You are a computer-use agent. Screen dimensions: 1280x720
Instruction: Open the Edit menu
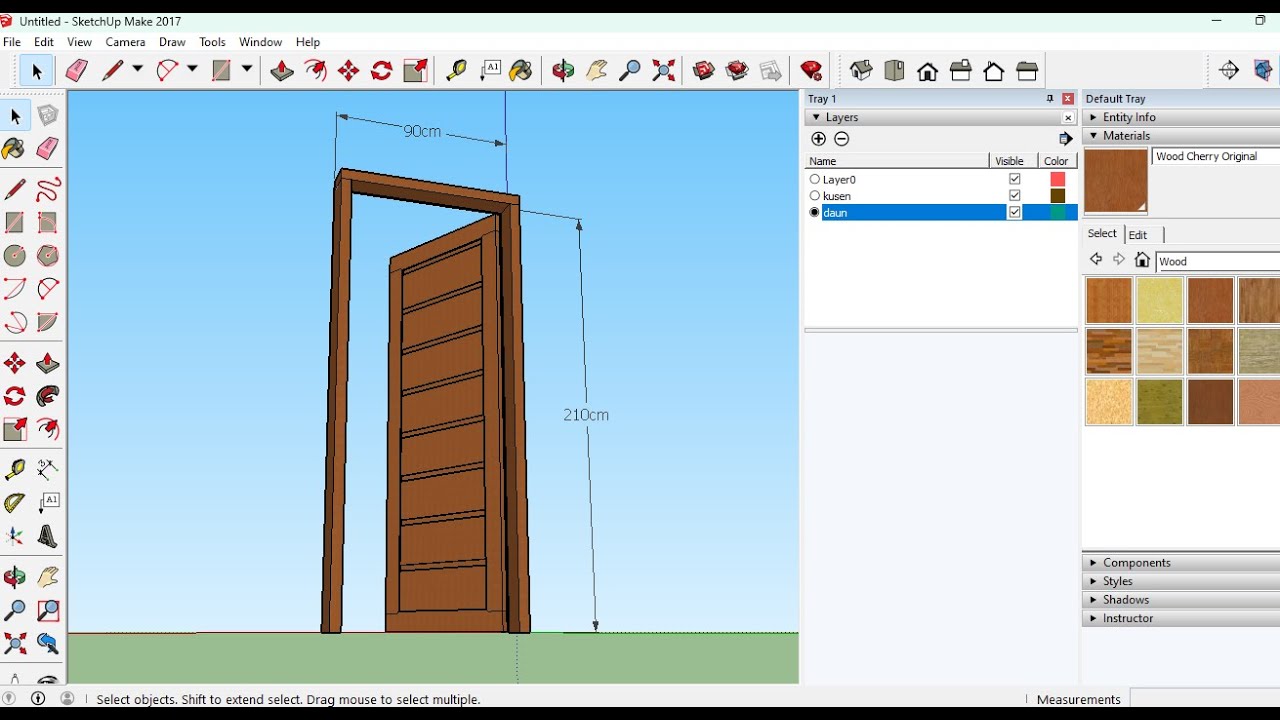(x=44, y=42)
